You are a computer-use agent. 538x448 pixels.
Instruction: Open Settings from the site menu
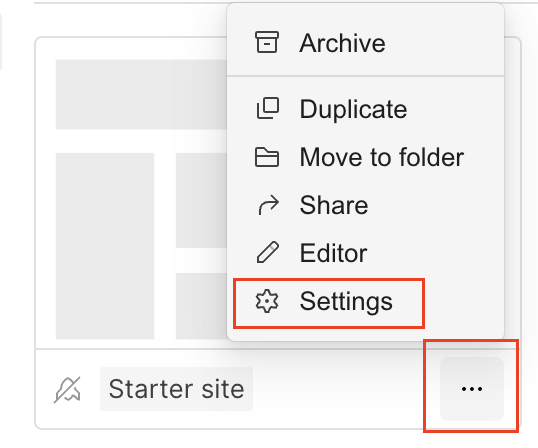pos(366,301)
